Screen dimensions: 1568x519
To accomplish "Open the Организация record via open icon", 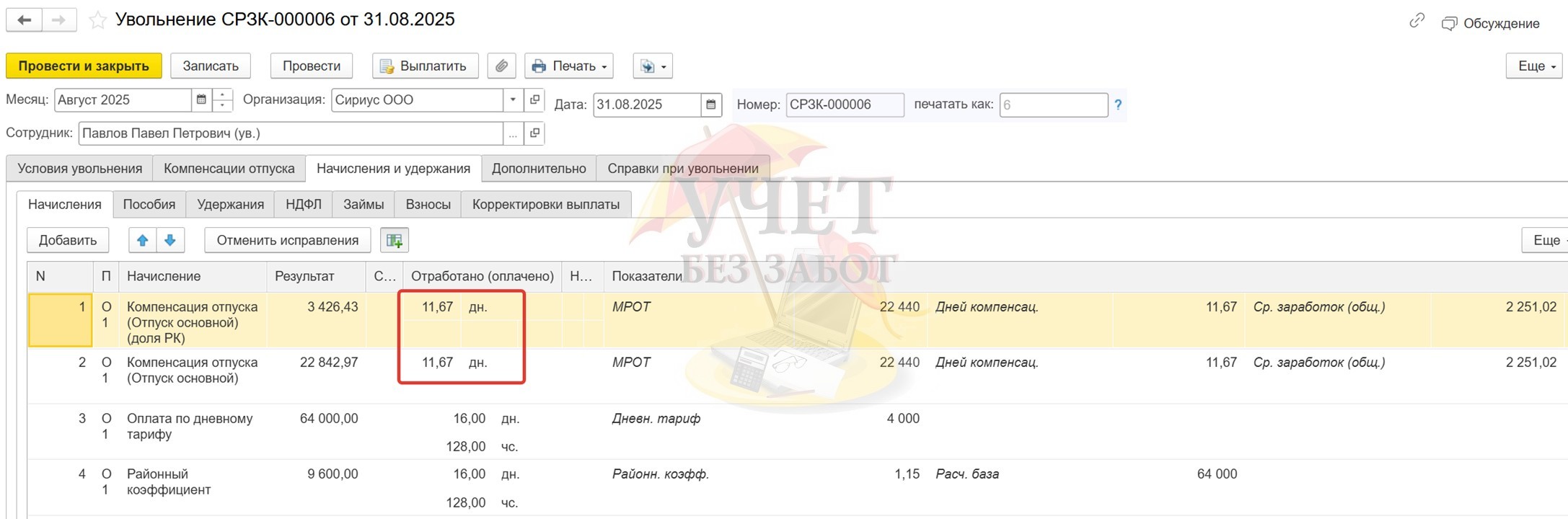I will point(534,100).
